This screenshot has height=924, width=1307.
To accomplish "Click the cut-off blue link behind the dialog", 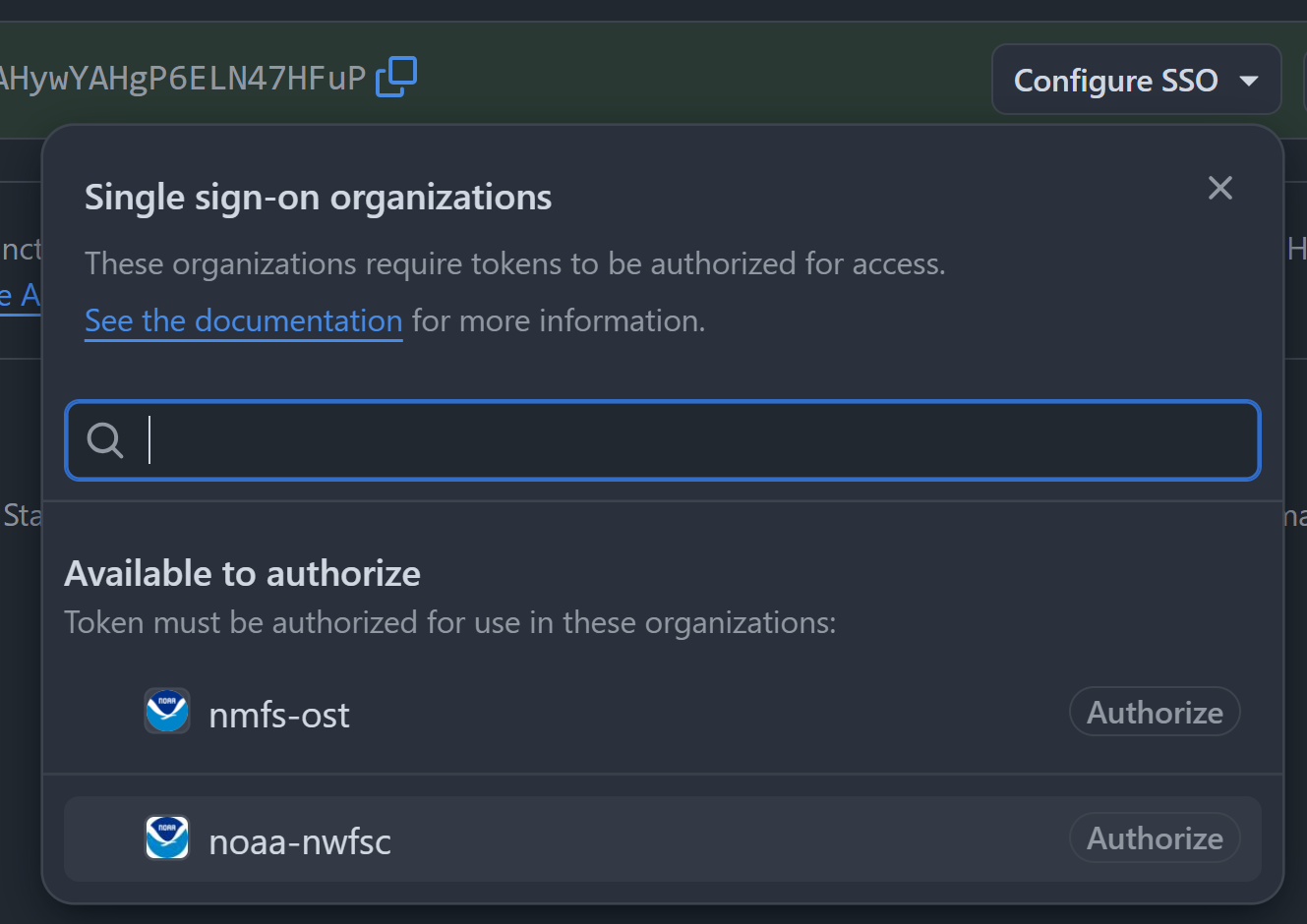I will point(20,294).
